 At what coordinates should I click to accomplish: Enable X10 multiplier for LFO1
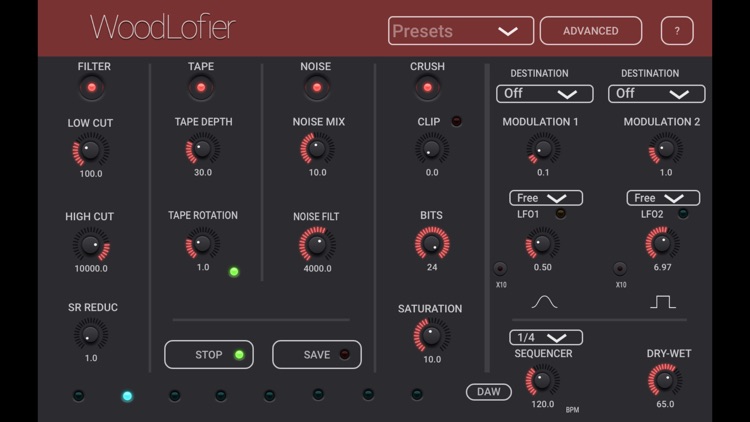500,268
